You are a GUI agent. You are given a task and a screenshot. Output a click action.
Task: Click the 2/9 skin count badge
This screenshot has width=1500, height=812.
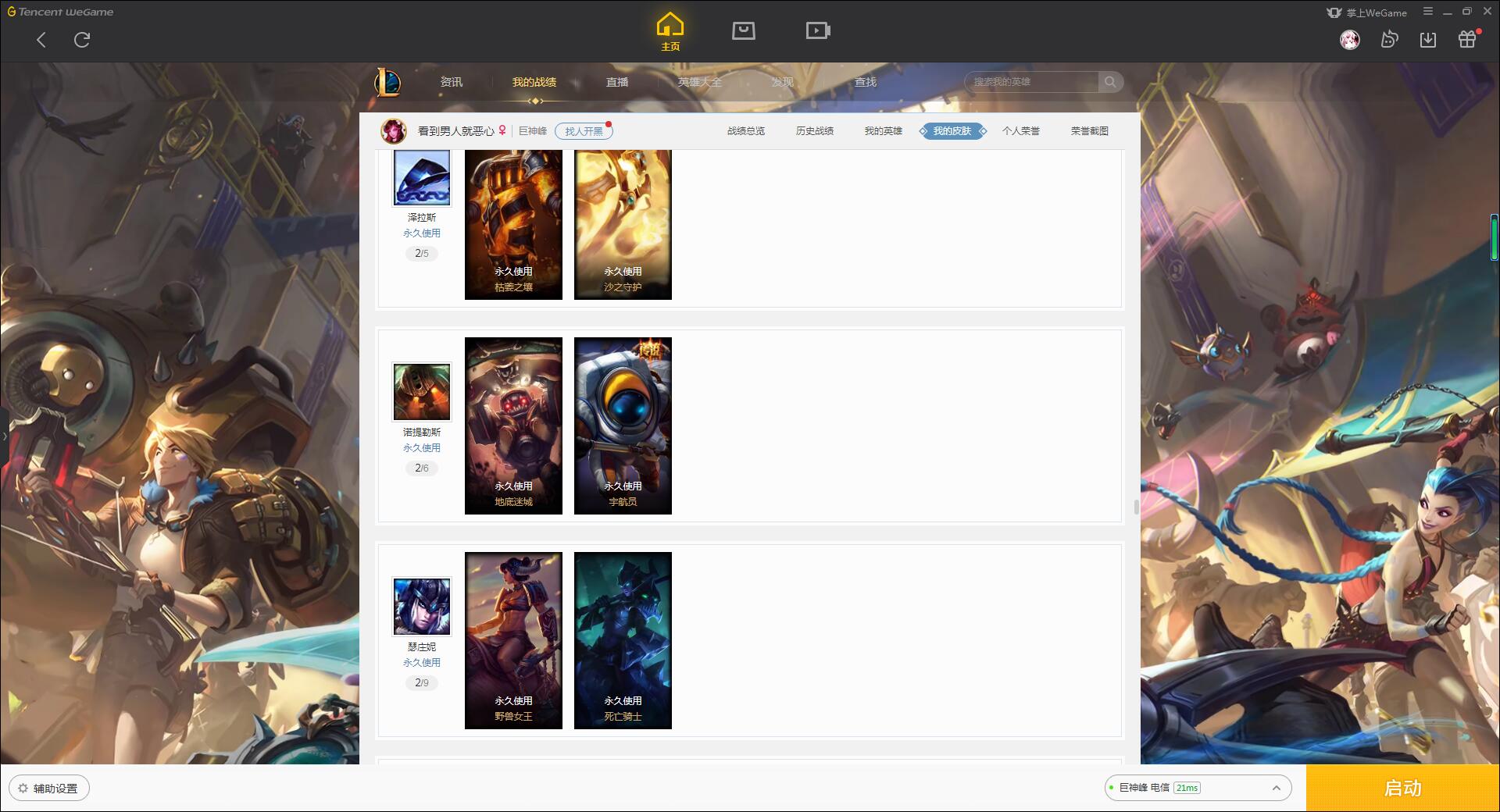[422, 683]
